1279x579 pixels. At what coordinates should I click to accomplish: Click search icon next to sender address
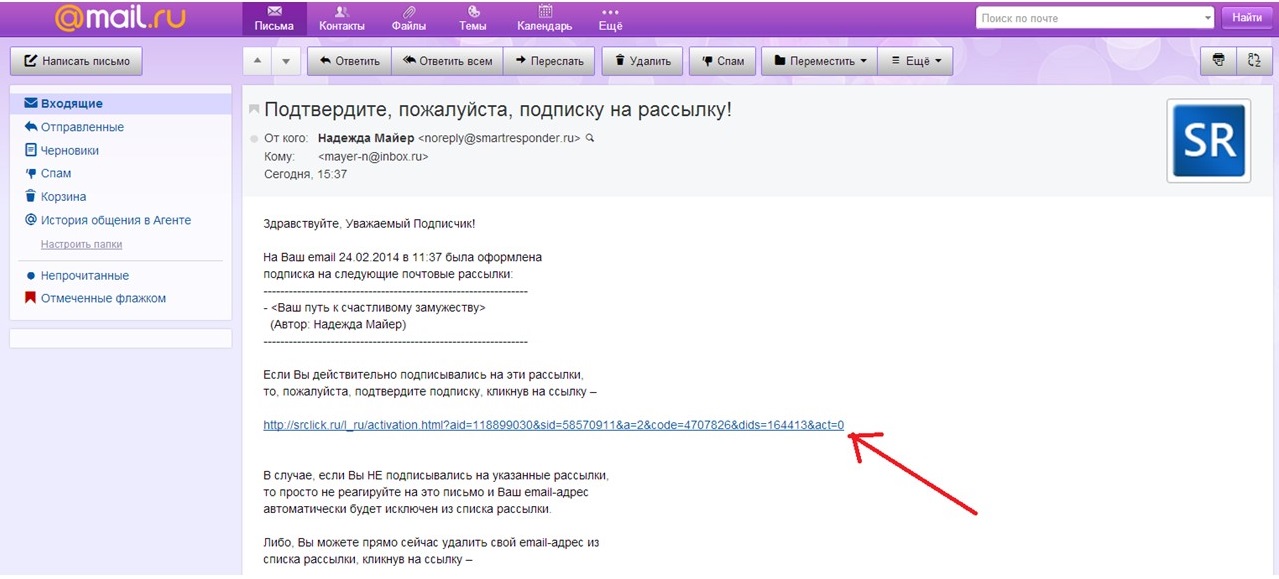590,138
